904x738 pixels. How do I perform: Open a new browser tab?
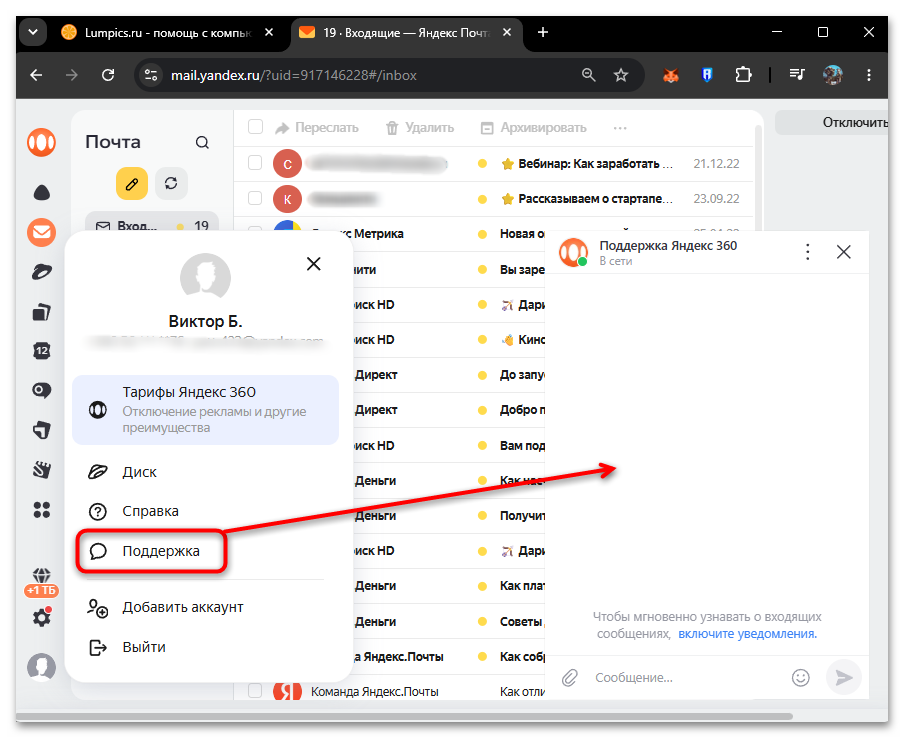click(543, 32)
